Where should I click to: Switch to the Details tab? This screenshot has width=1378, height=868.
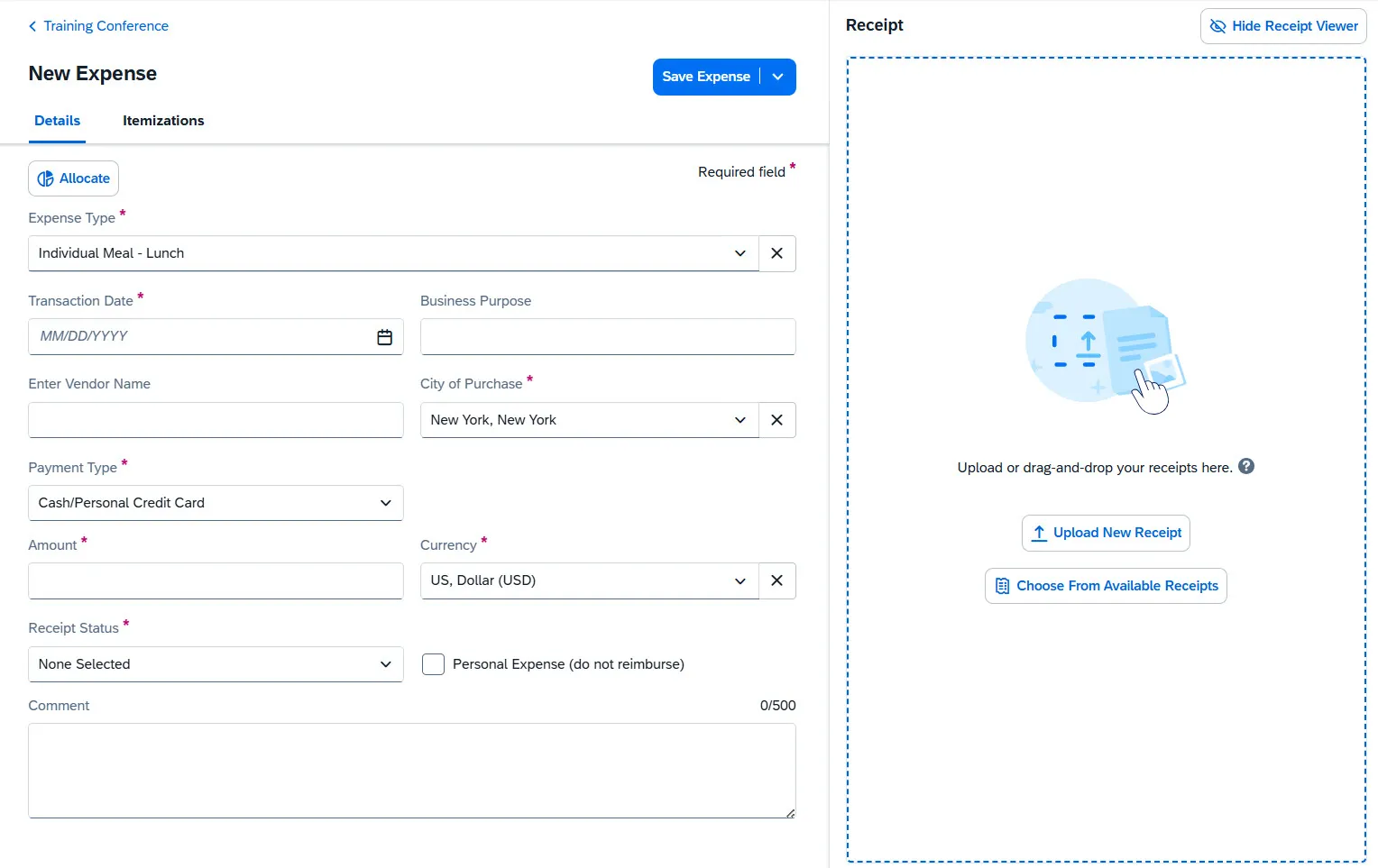point(58,121)
